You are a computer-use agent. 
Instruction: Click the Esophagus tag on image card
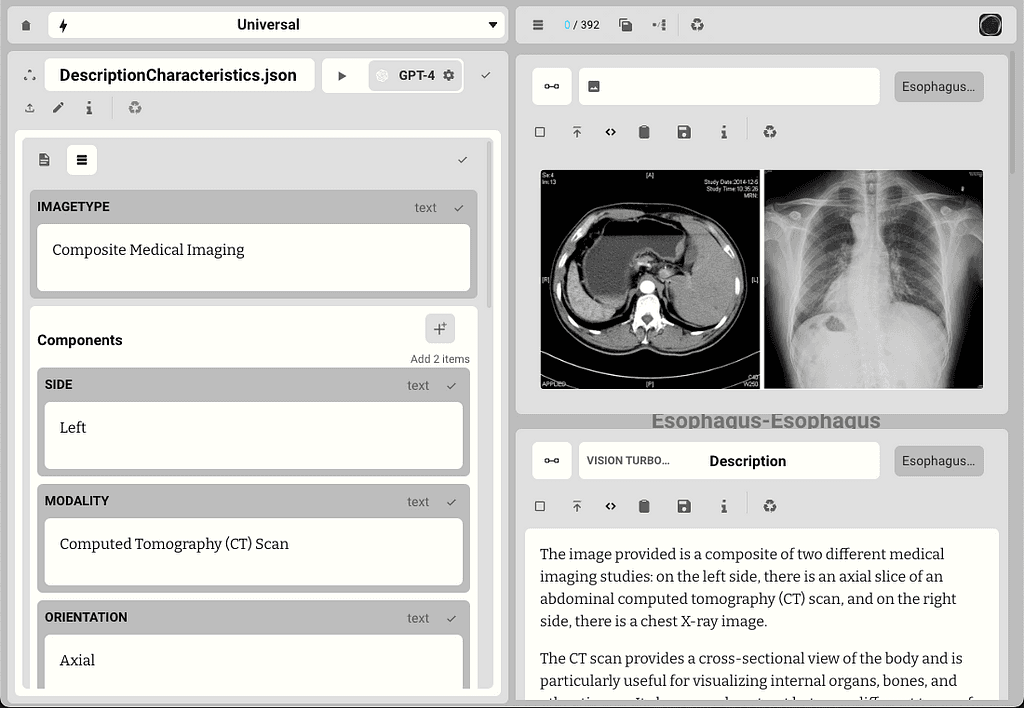tap(938, 86)
